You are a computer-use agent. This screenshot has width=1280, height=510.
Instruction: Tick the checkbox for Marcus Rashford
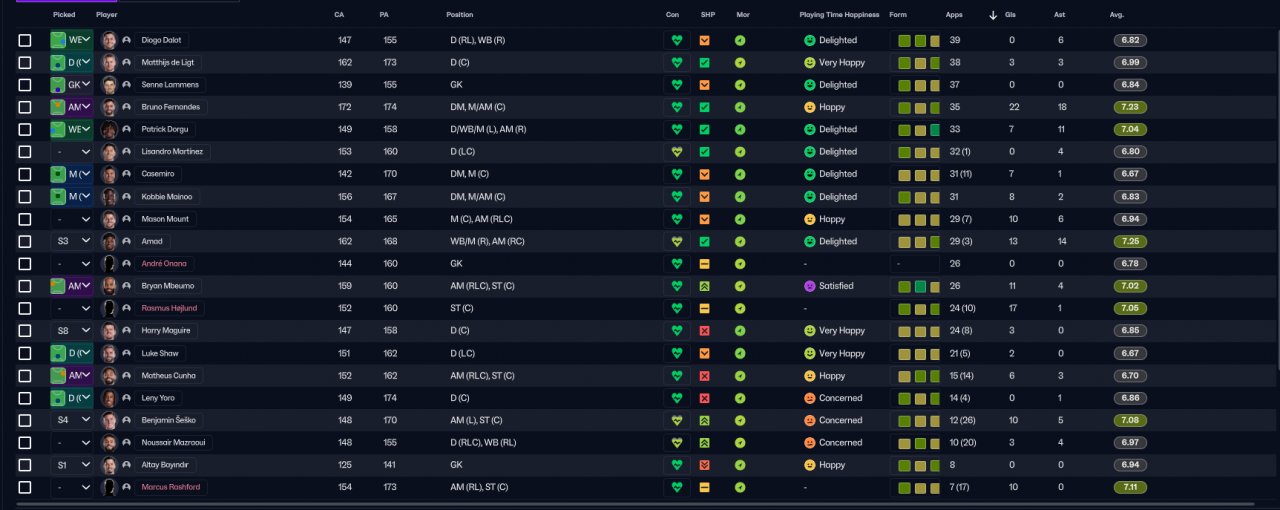click(25, 487)
